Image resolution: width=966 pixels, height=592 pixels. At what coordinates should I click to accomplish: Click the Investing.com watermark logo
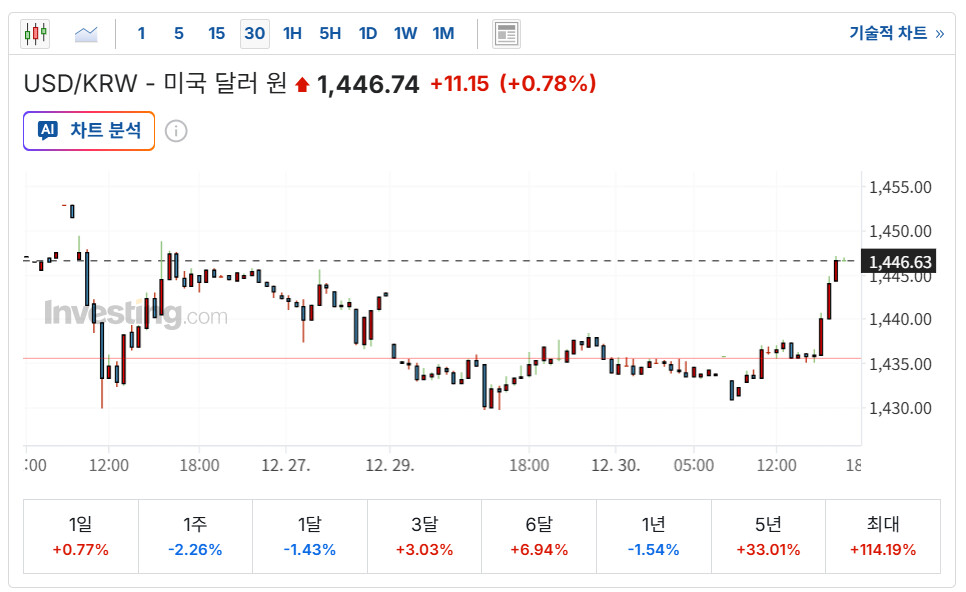tap(135, 315)
